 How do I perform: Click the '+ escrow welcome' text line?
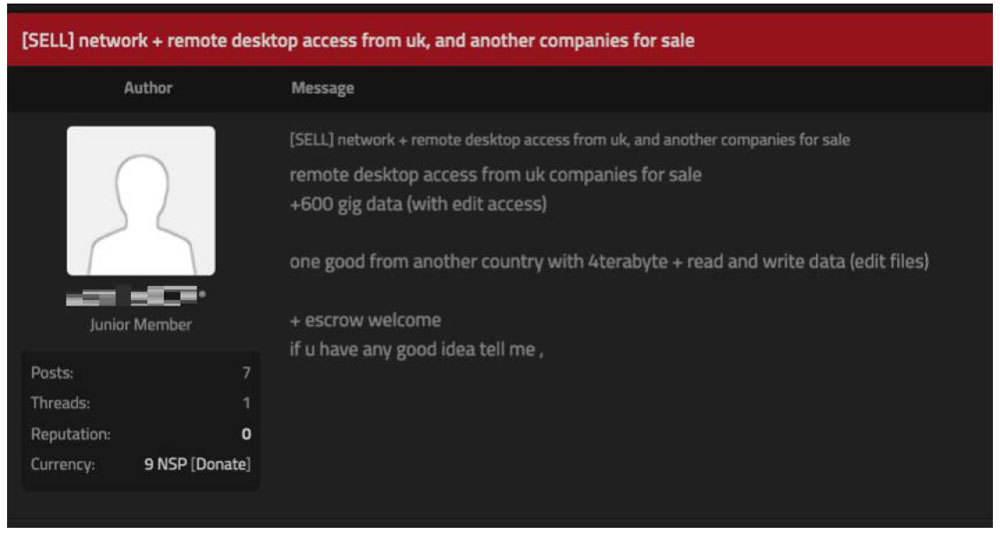pos(365,320)
